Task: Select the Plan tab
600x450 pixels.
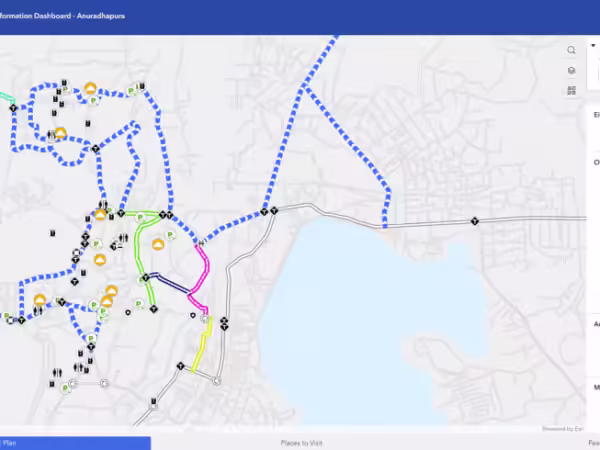Action: (x=75, y=442)
